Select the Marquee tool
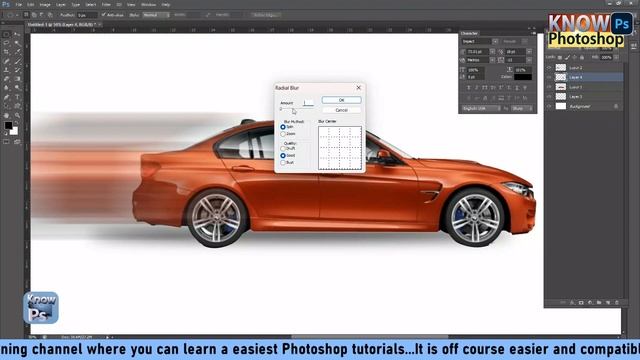The width and height of the screenshot is (640, 360). (6, 35)
